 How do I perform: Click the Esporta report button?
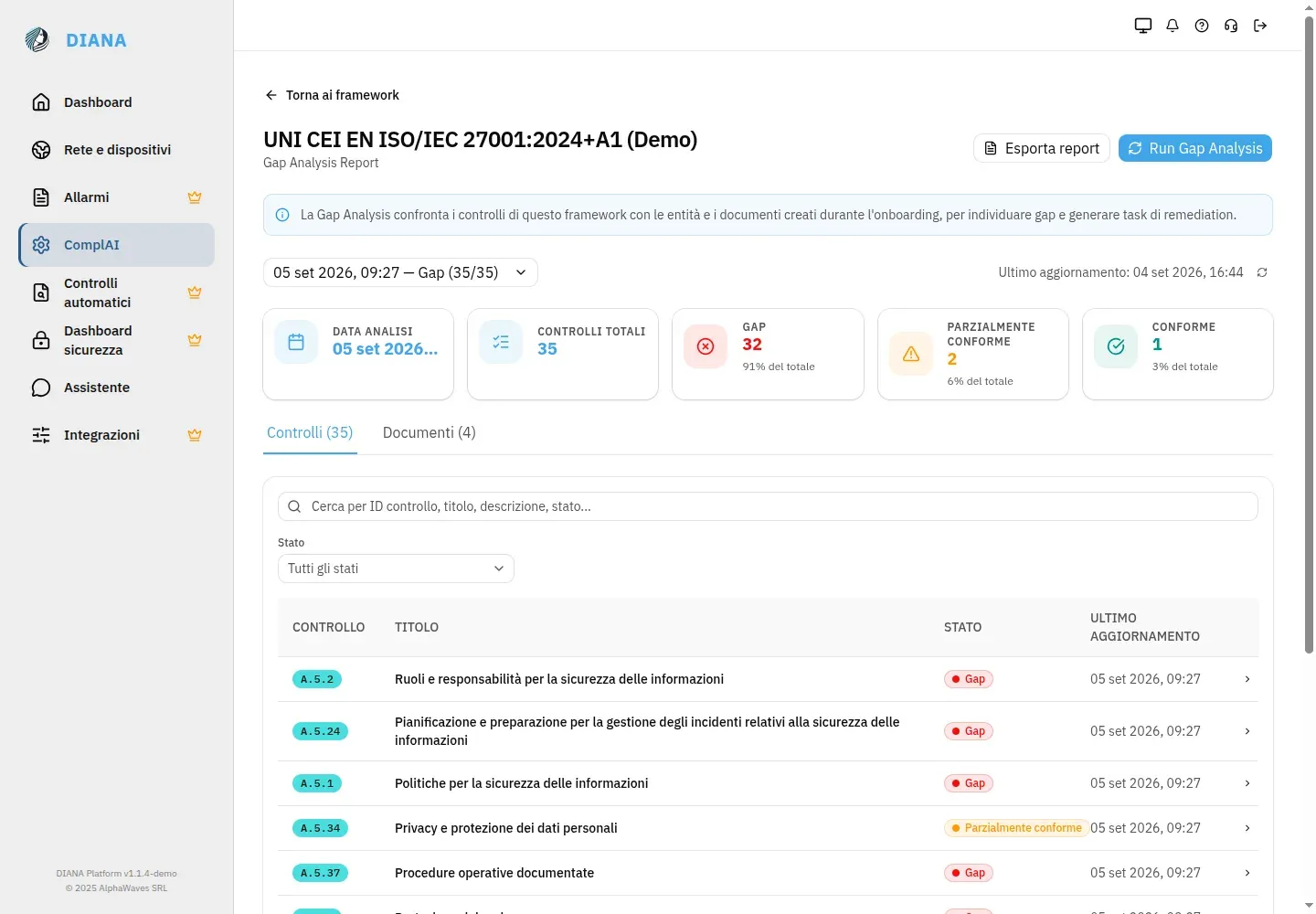pos(1042,148)
